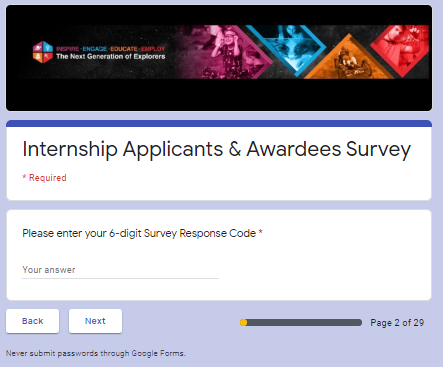Click the red Required notice text
443x367 pixels.
(x=44, y=178)
